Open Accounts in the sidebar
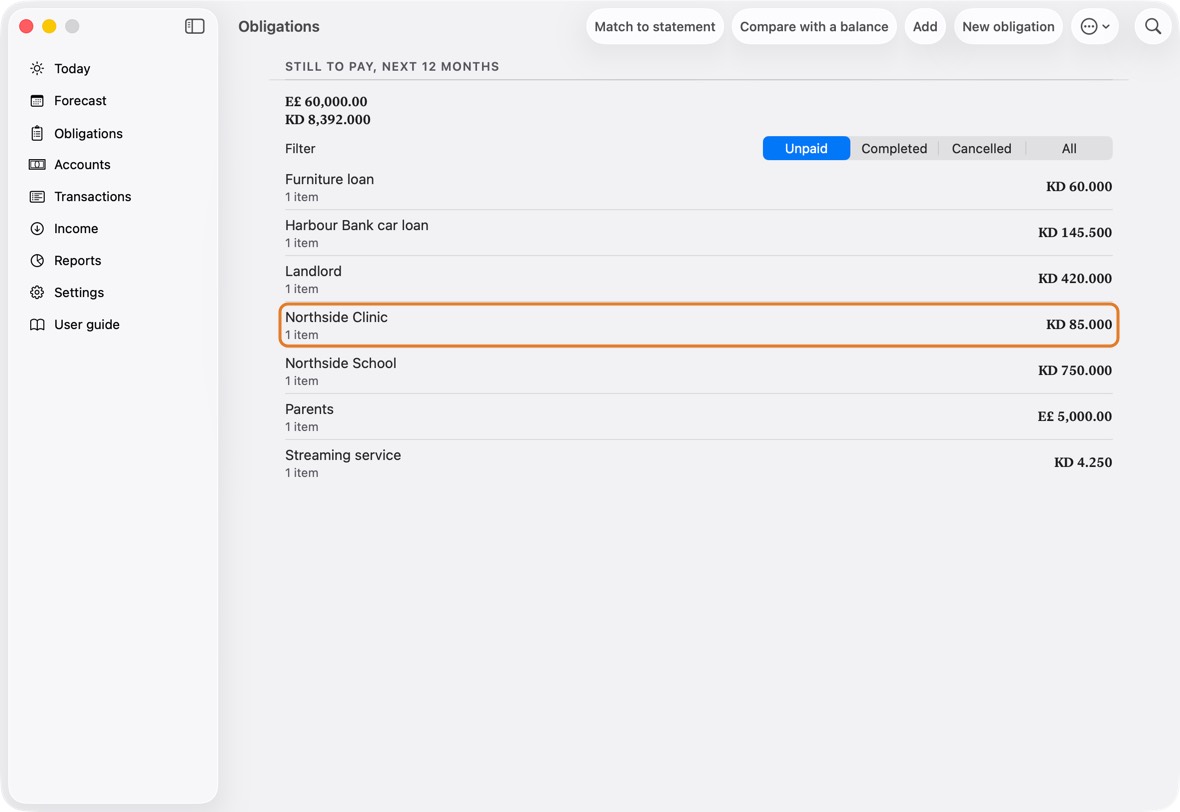 pos(82,165)
